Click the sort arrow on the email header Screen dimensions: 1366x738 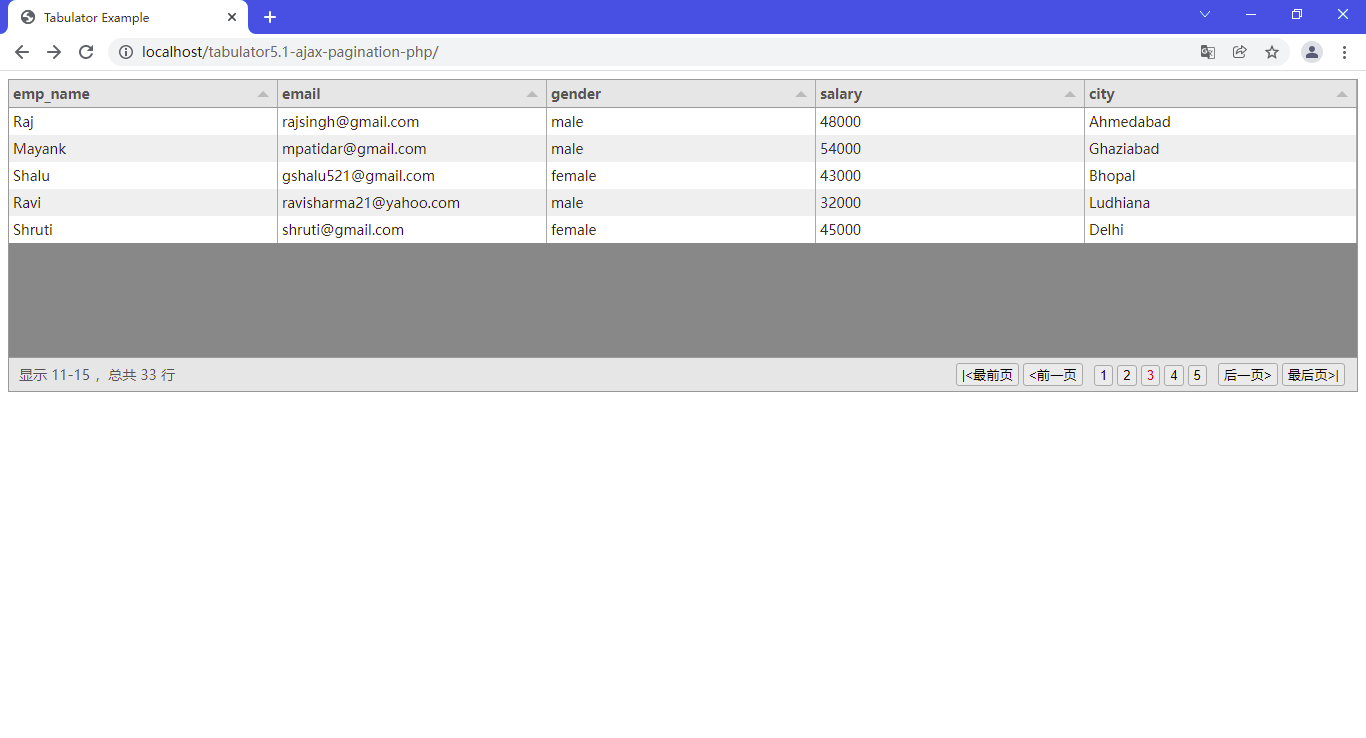point(532,93)
